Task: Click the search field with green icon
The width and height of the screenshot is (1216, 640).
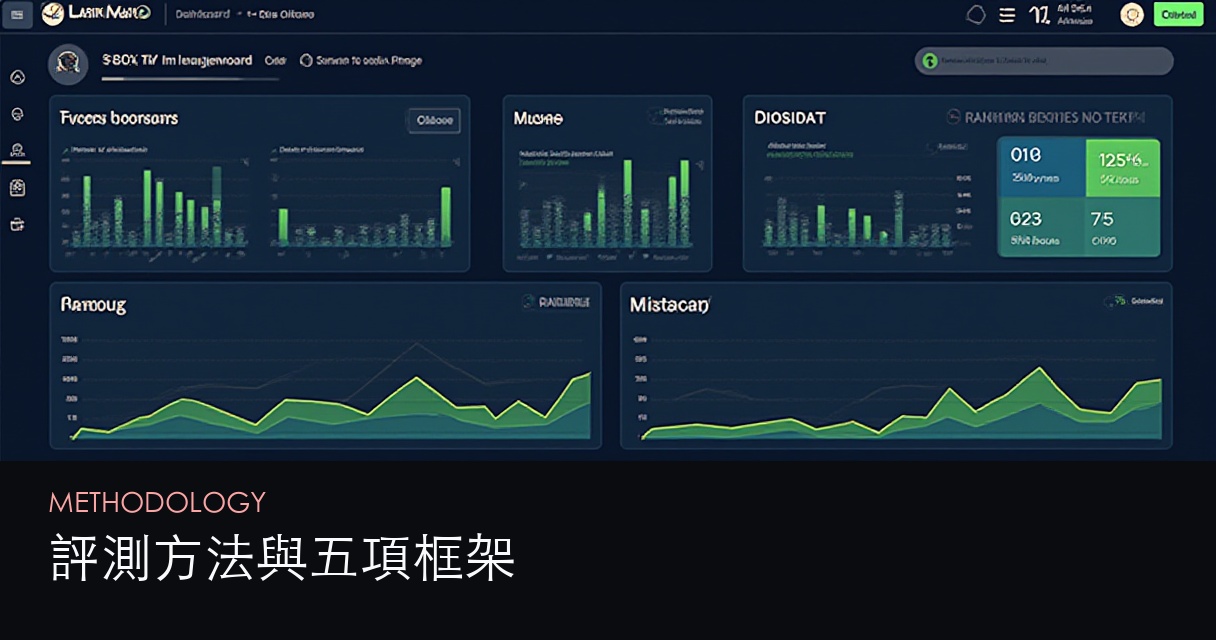Action: pyautogui.click(x=1044, y=61)
